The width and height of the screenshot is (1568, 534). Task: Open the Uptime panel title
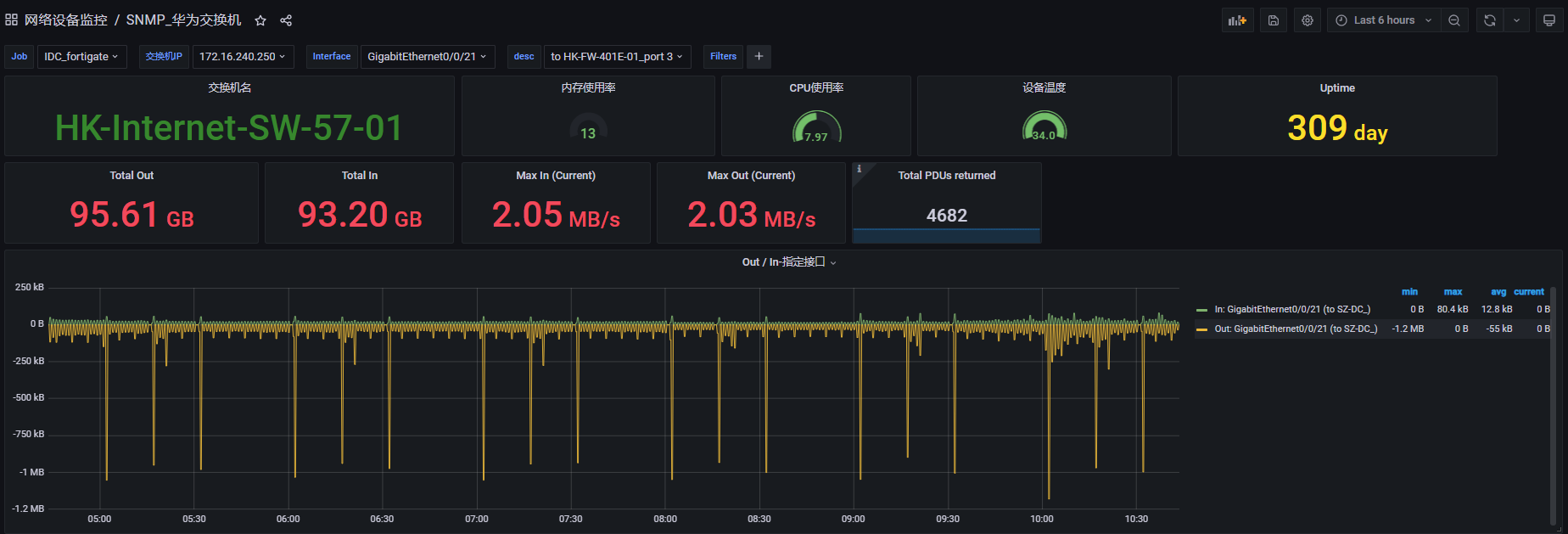click(x=1337, y=87)
